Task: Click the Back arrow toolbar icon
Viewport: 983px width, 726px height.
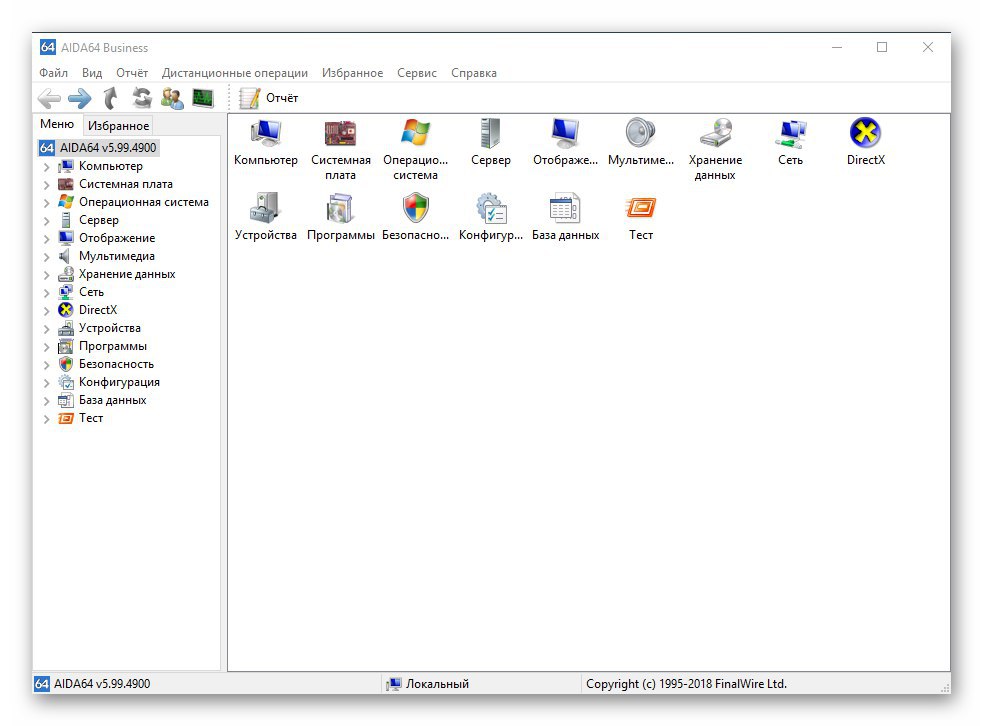Action: [x=50, y=98]
